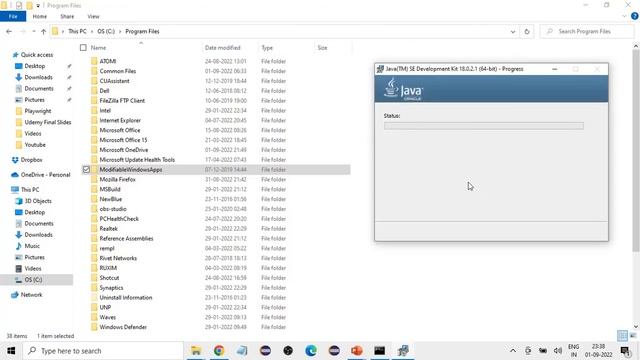This screenshot has height=360, width=640.
Task: Open Explorer help question icon
Action: point(635,16)
